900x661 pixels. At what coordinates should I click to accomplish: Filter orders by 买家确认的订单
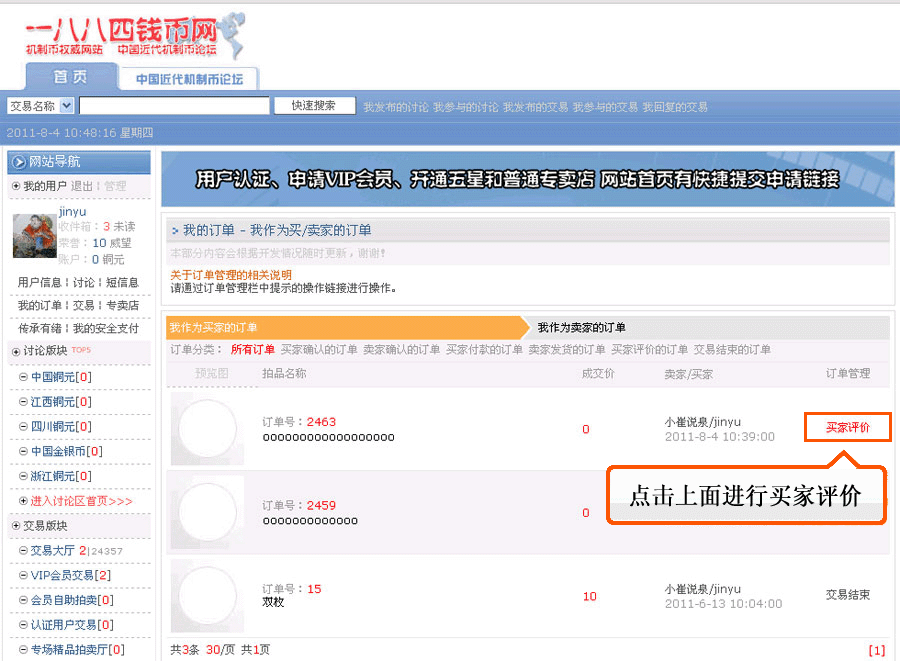318,350
